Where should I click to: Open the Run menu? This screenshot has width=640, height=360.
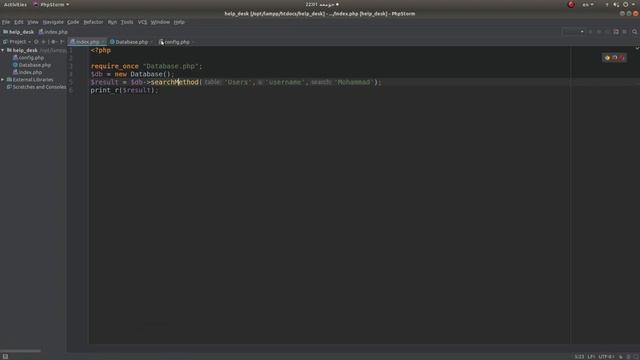112,22
